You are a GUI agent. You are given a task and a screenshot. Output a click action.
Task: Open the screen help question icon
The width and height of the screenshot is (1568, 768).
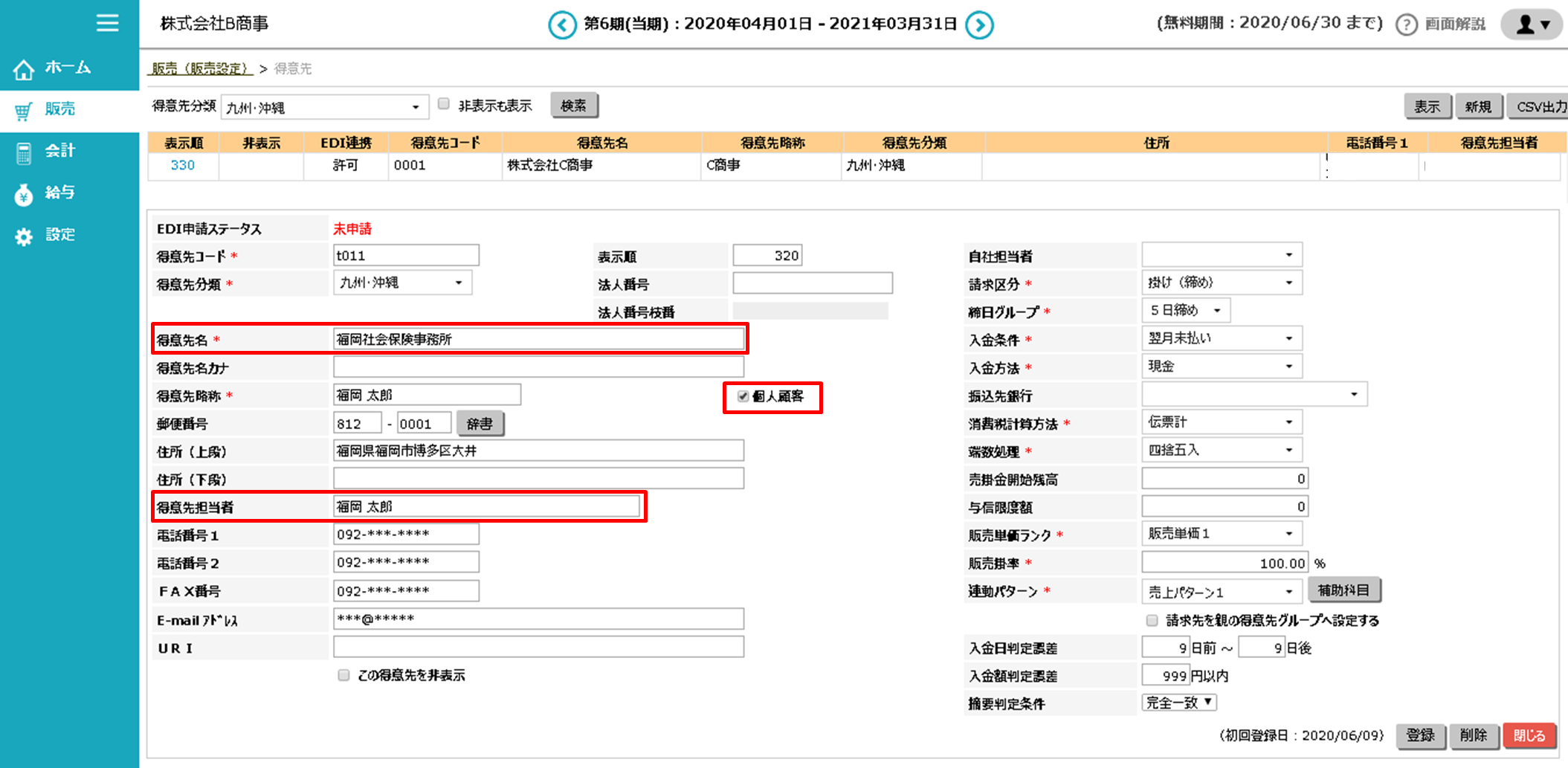(x=1406, y=25)
